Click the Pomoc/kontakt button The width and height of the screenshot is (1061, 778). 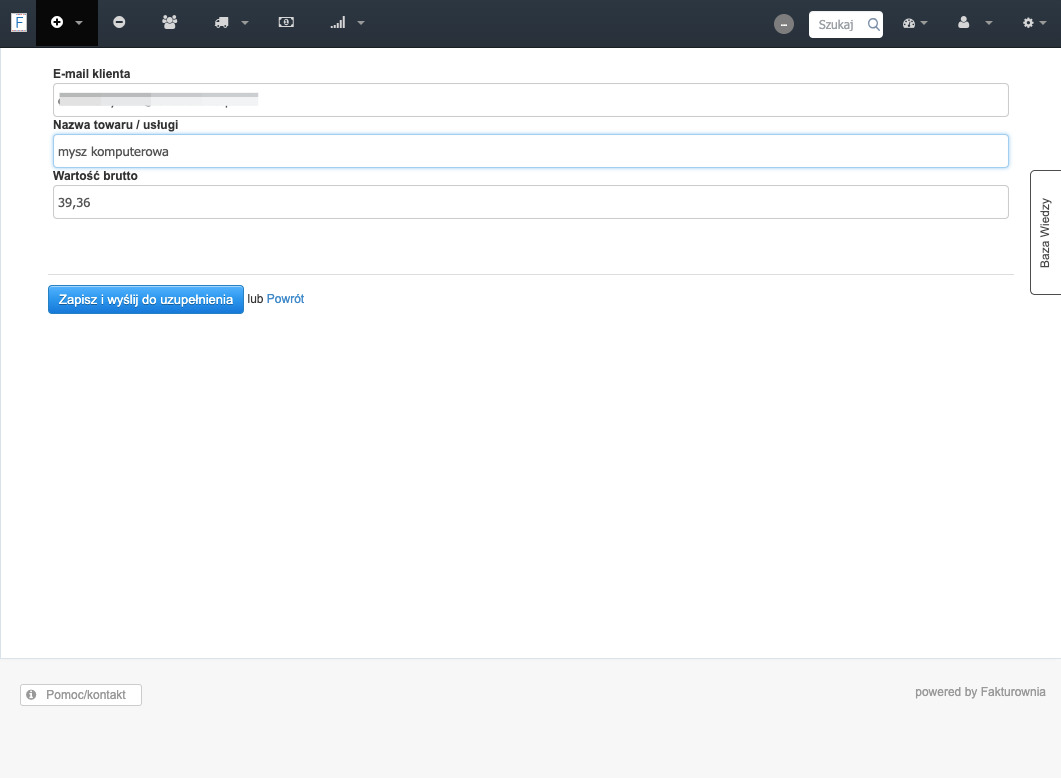click(x=81, y=695)
